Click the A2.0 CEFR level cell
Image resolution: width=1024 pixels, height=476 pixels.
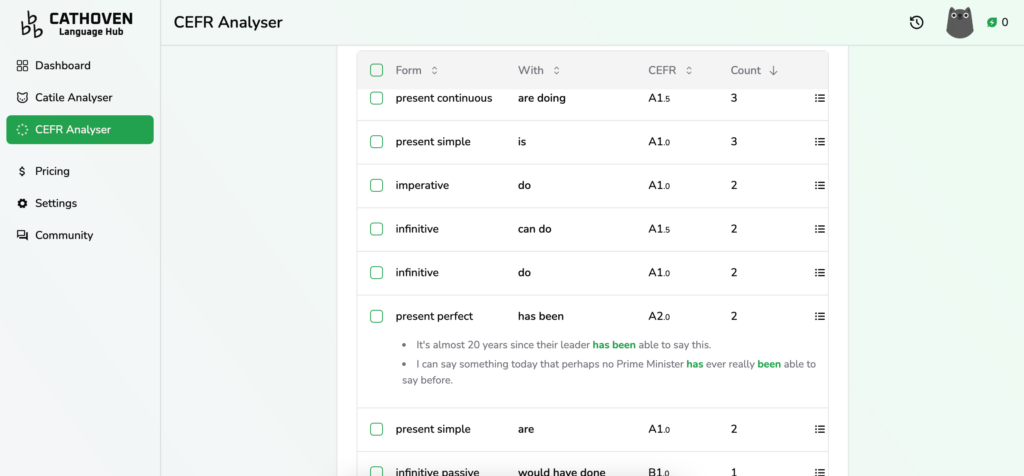click(660, 316)
